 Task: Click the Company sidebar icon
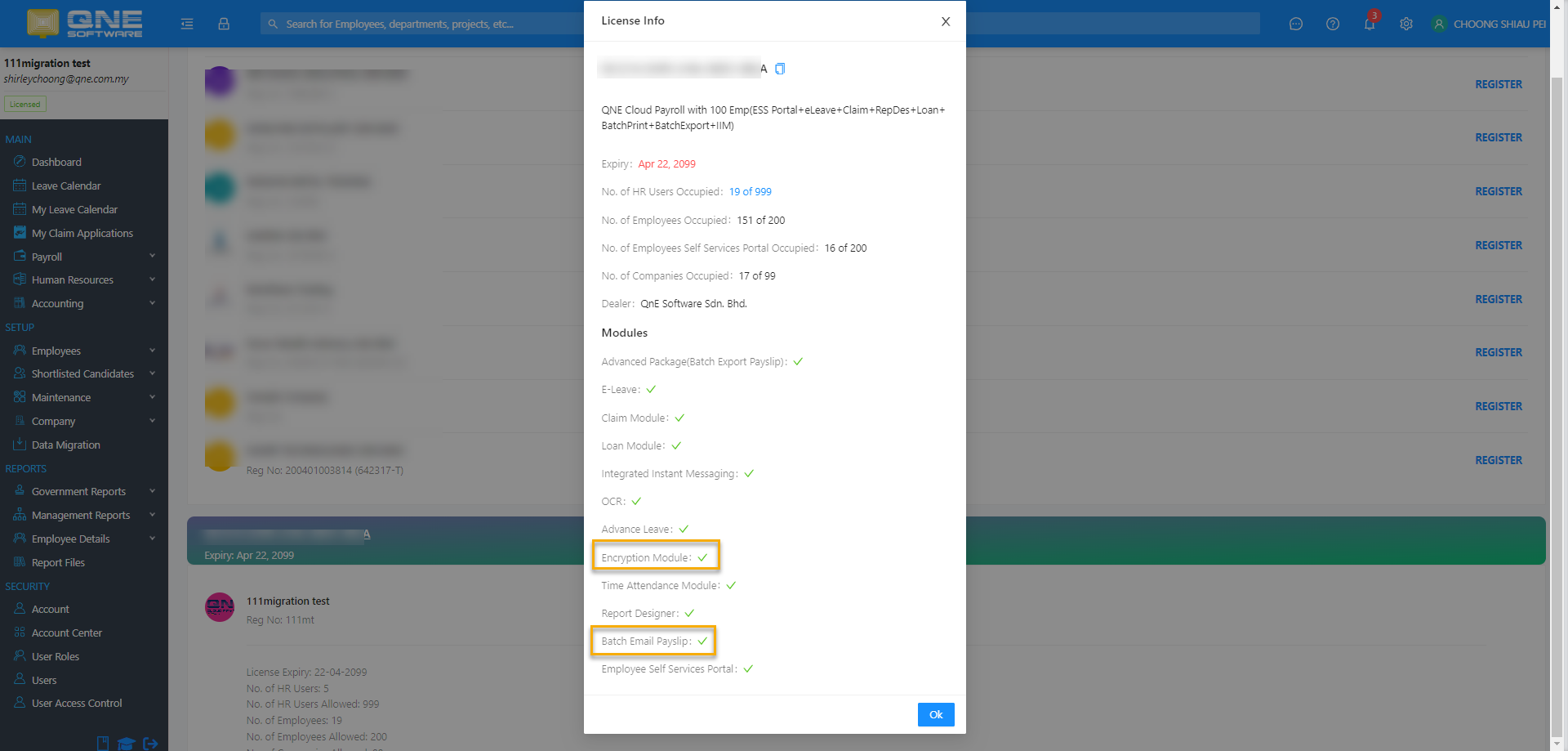coord(20,421)
